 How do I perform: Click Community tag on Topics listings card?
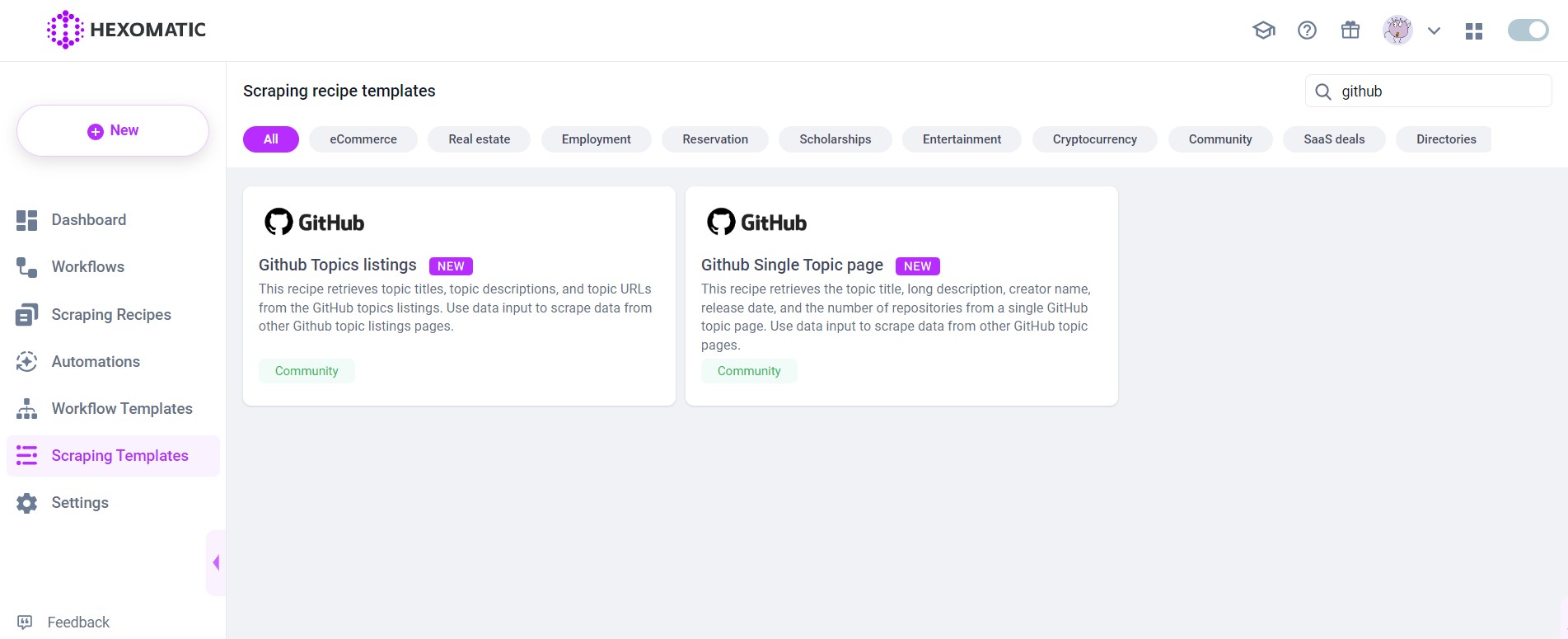[307, 371]
